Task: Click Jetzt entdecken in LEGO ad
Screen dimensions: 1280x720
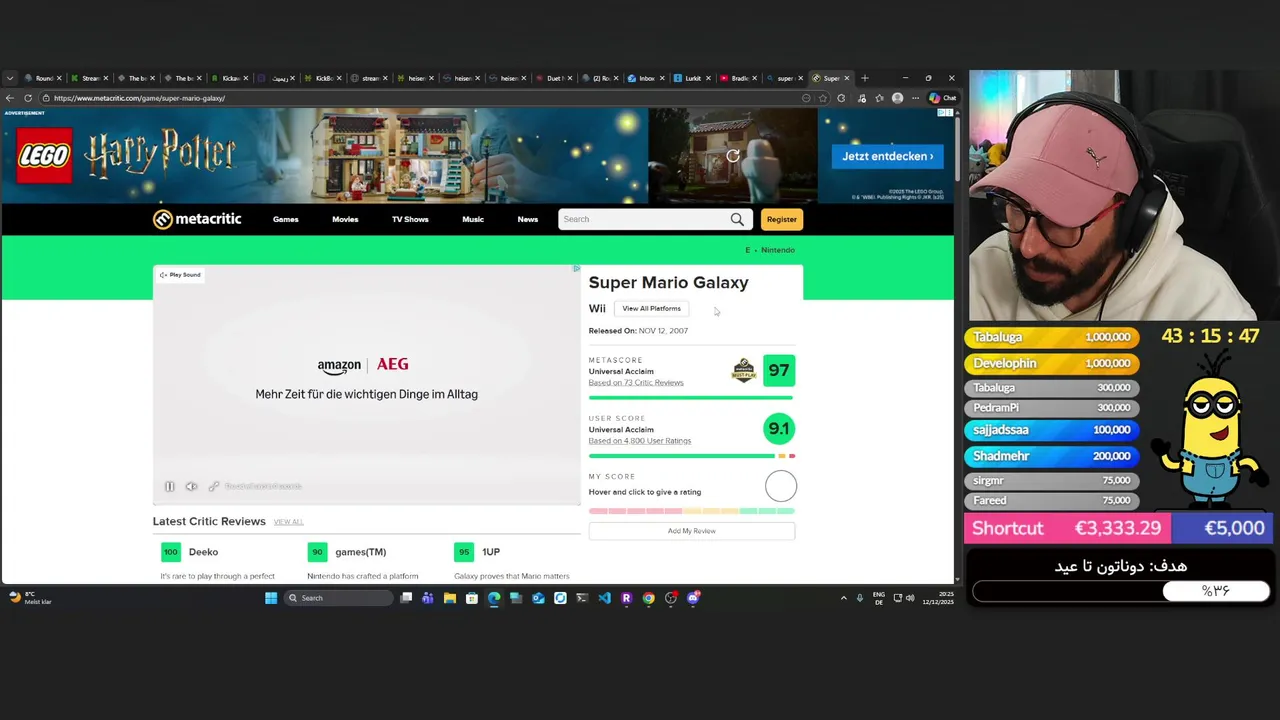Action: click(x=887, y=156)
